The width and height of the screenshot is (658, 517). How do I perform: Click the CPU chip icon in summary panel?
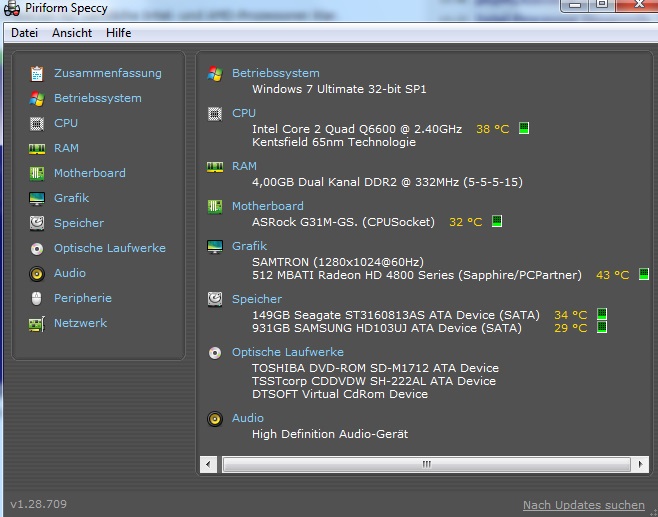[215, 114]
